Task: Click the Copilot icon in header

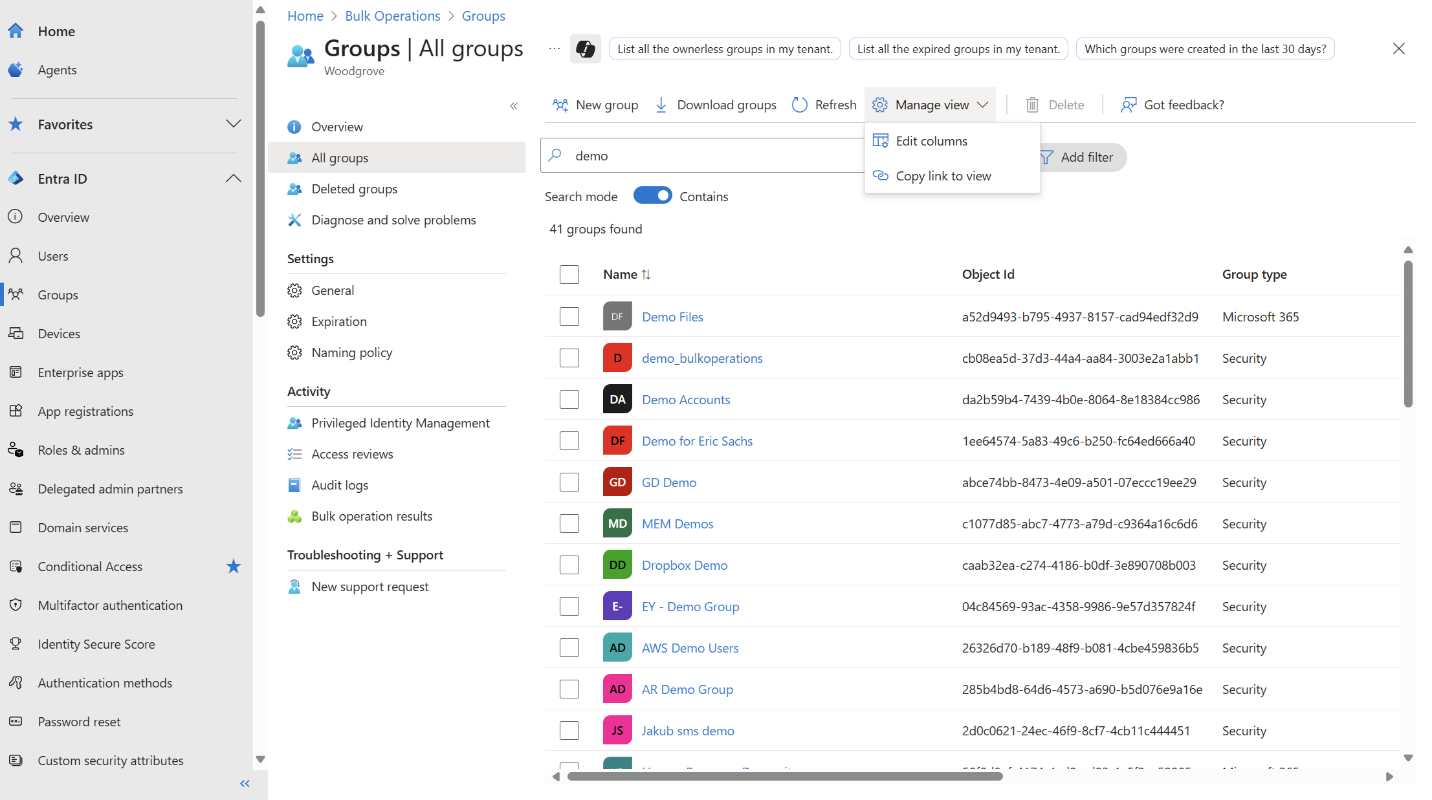Action: [x=585, y=49]
